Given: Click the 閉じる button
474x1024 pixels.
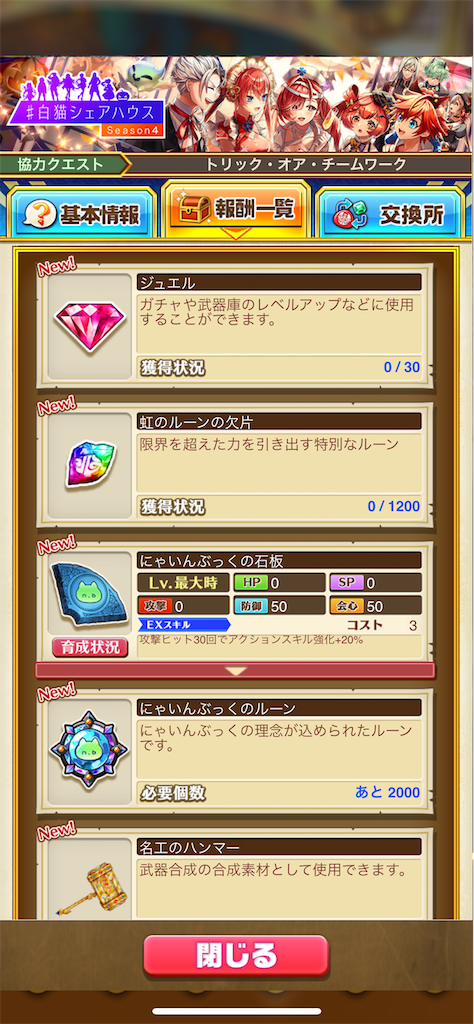Looking at the screenshot, I should 236,955.
